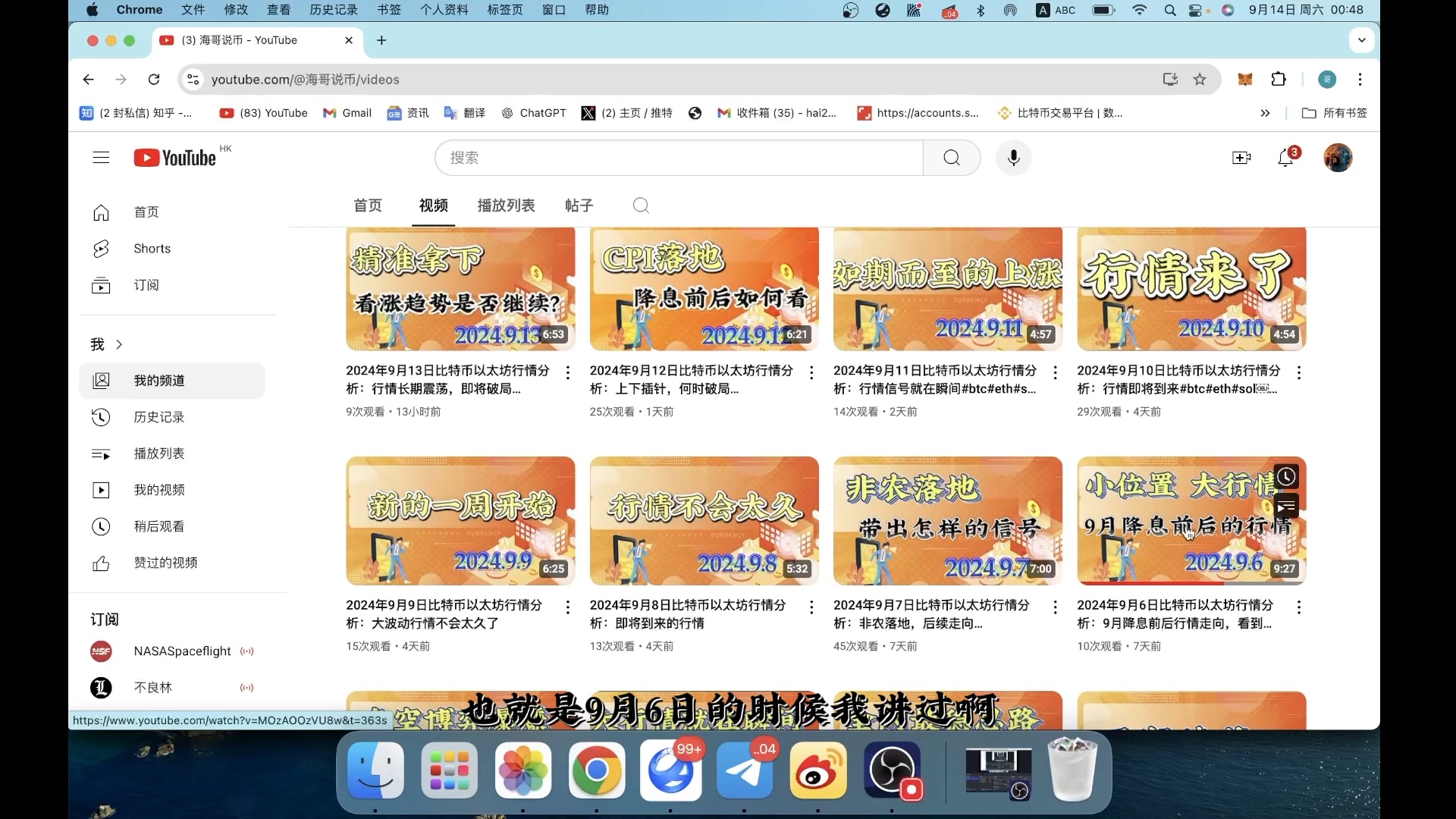Start voice search with microphone icon
Viewport: 1456px width, 819px height.
1014,158
